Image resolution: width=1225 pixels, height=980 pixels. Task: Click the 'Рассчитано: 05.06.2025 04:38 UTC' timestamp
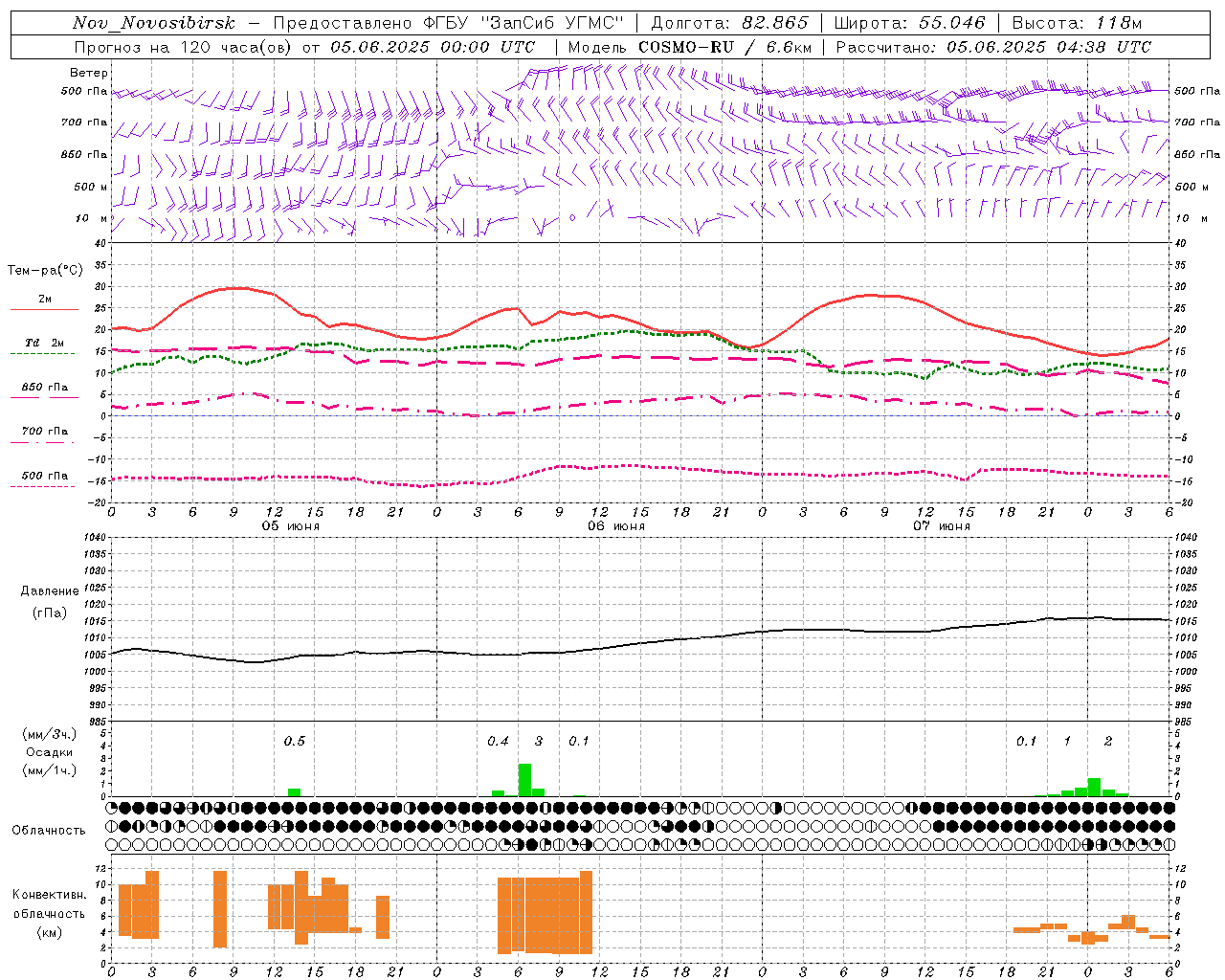tap(993, 47)
